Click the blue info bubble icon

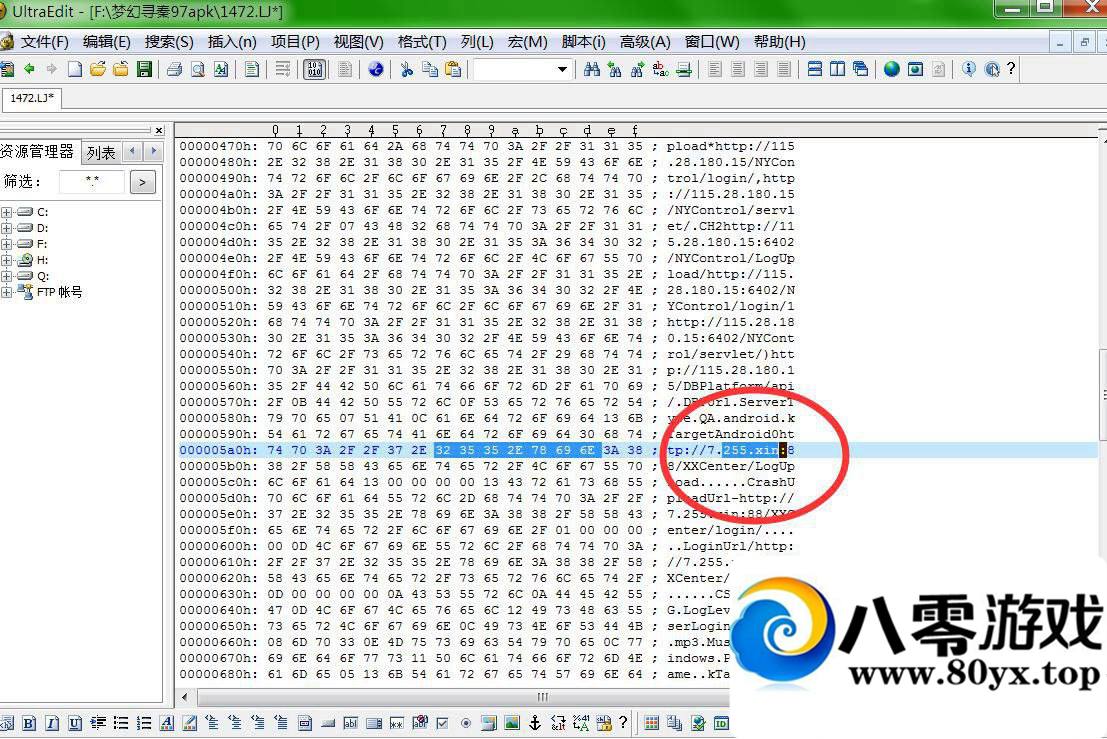point(969,69)
